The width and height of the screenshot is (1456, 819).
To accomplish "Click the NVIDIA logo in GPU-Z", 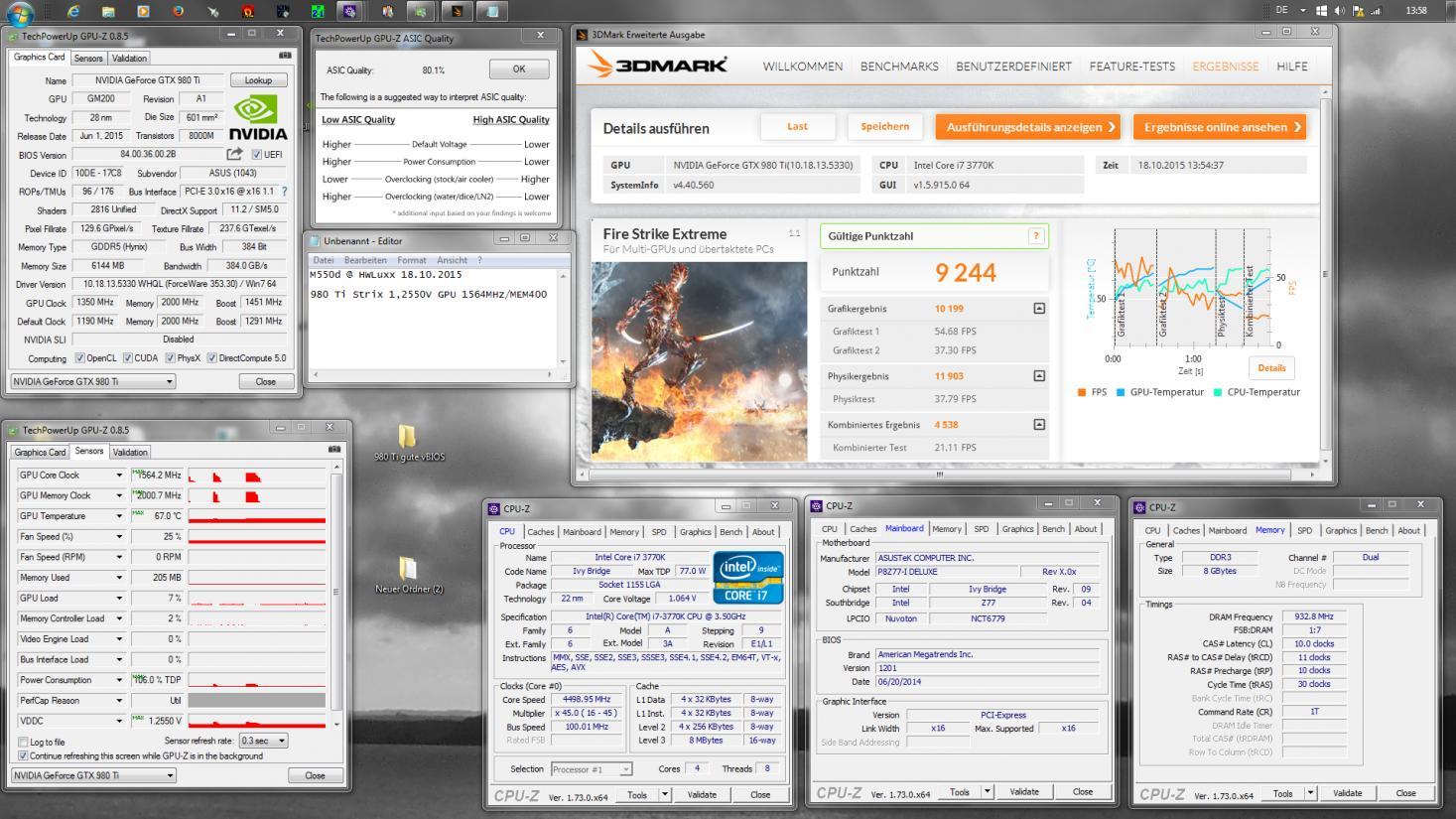I will (x=258, y=119).
